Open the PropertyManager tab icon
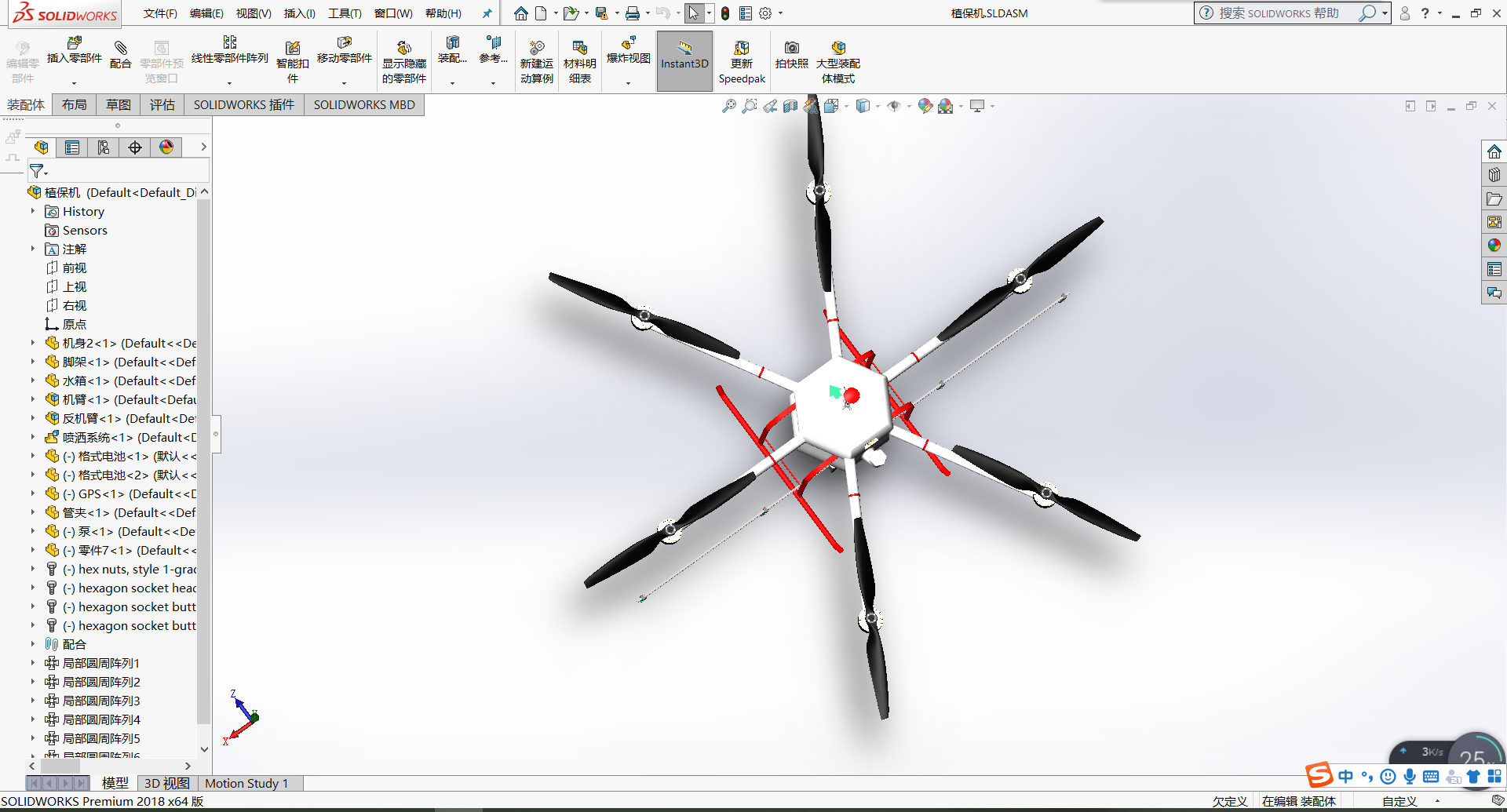This screenshot has width=1507, height=812. click(72, 147)
